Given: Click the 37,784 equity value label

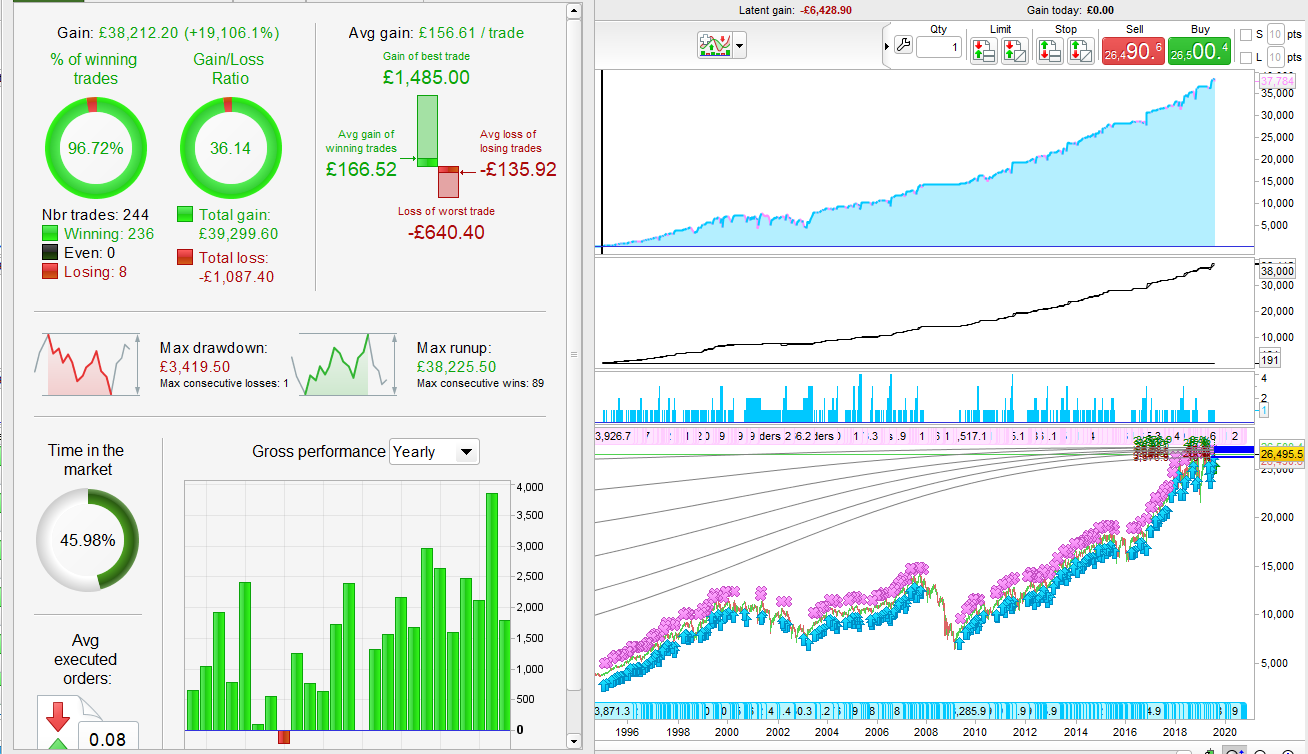Looking at the screenshot, I should point(1278,81).
